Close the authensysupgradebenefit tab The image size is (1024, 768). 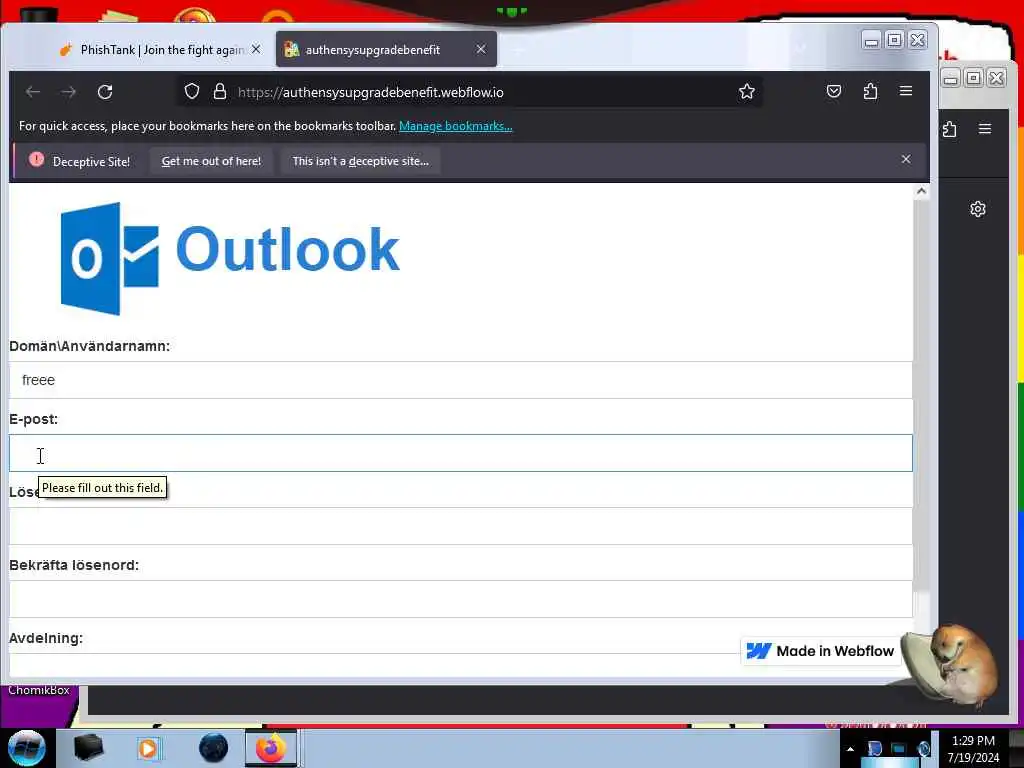coord(481,49)
